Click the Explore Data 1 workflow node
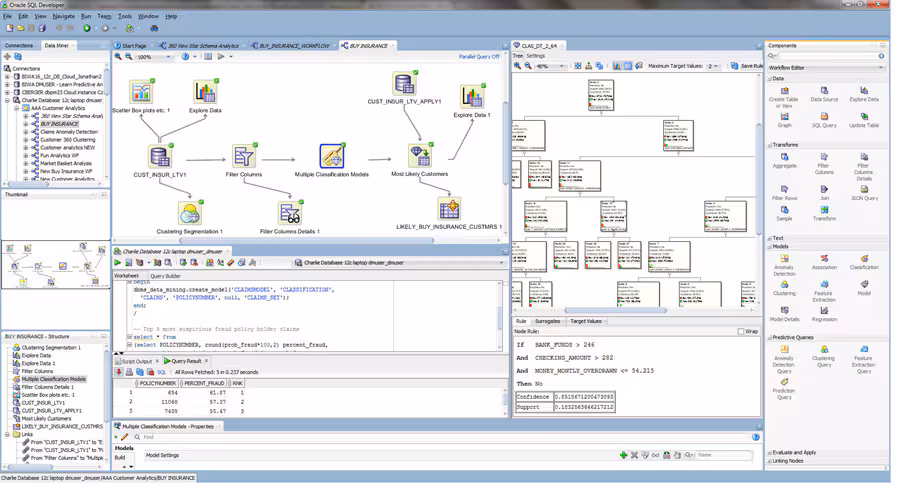This screenshot has height=490, width=898. 472,96
